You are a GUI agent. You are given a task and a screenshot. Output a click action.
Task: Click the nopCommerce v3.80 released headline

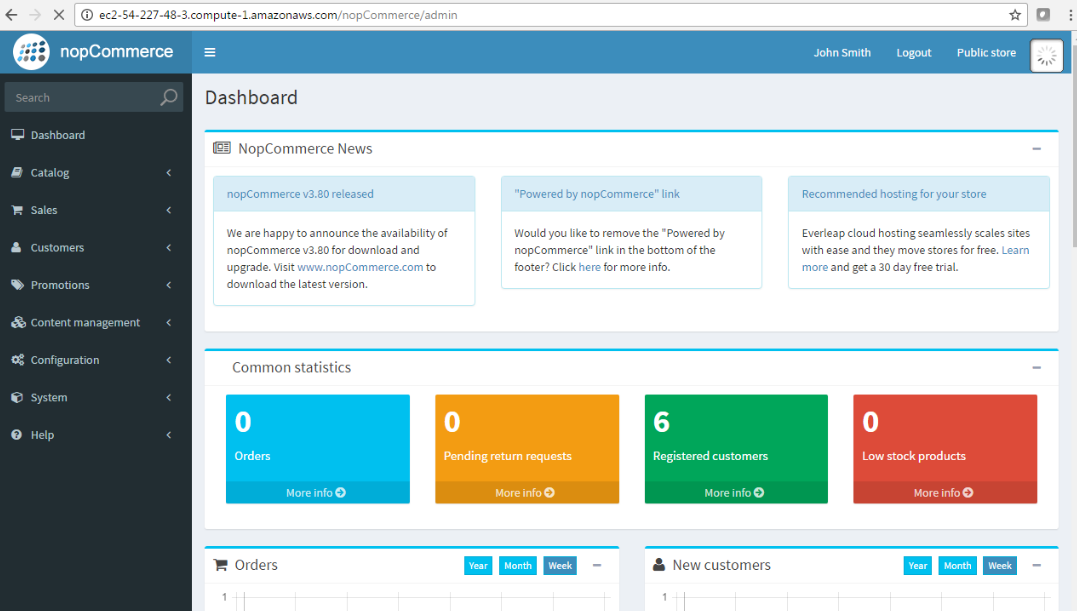[300, 194]
